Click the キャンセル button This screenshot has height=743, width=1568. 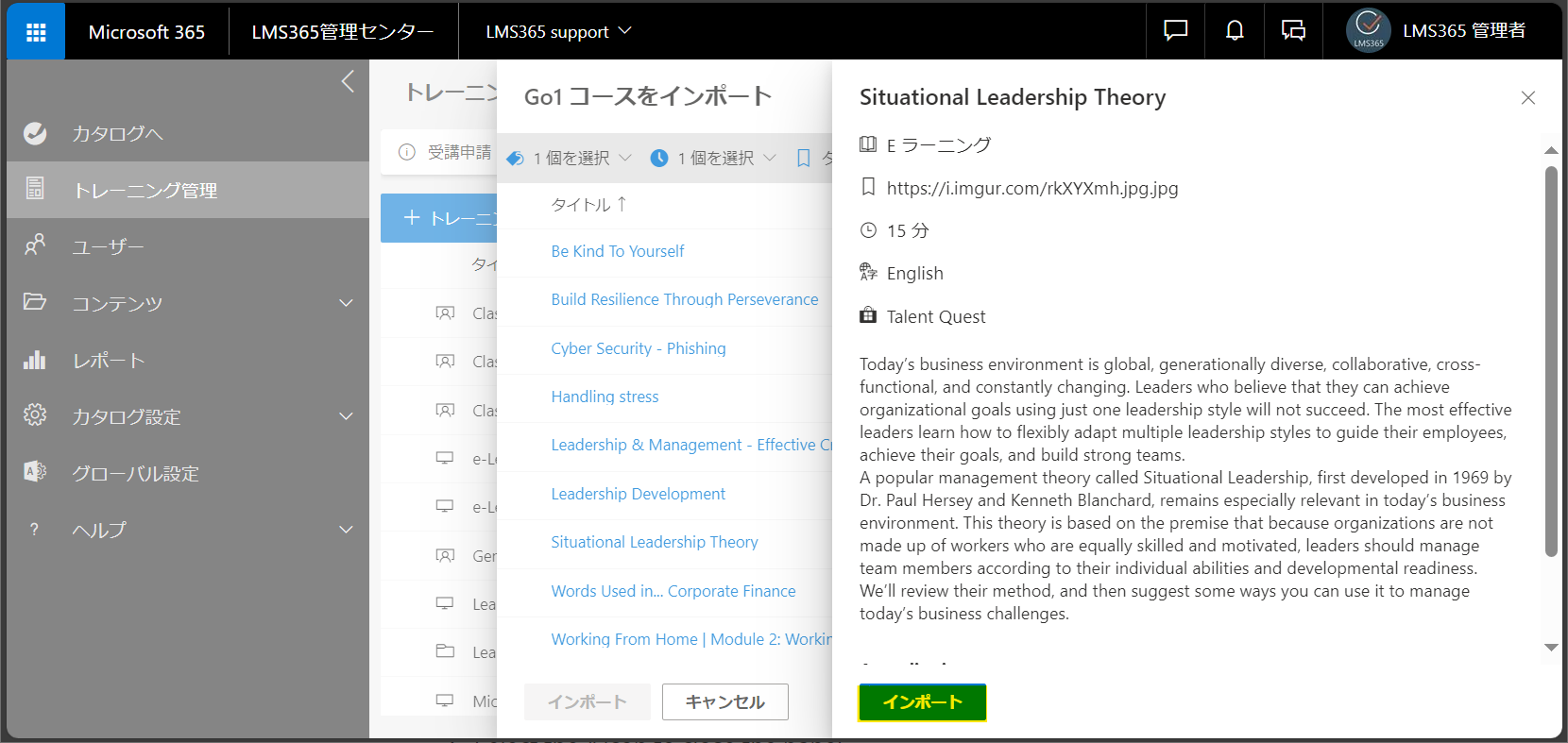725,702
